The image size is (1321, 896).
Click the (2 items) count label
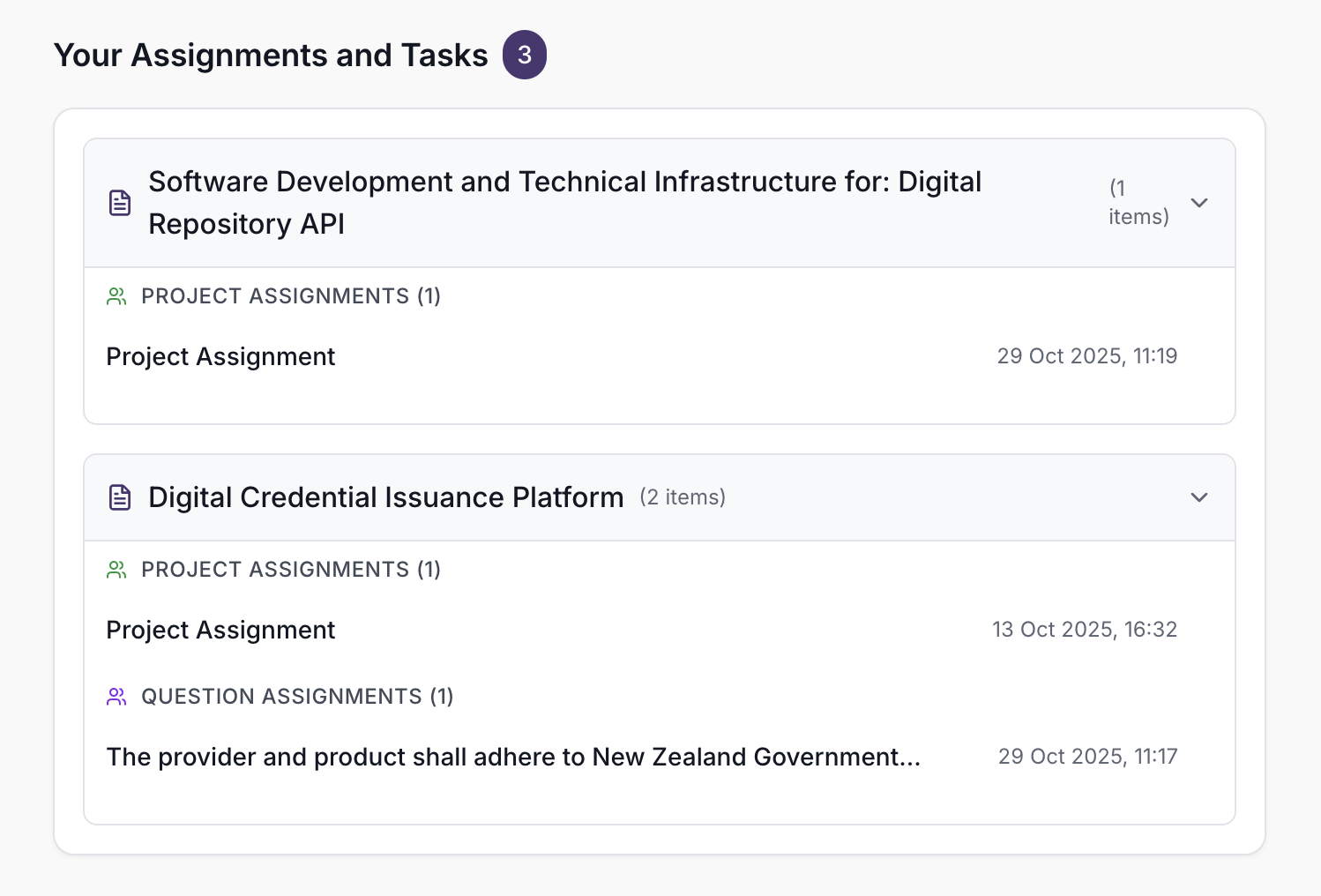tap(683, 497)
